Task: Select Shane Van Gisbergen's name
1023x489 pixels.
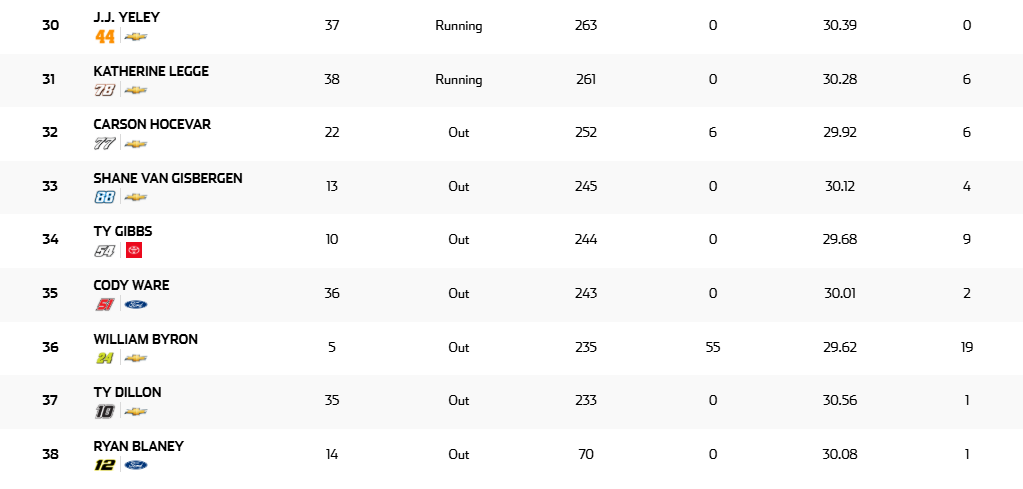Action: click(168, 178)
